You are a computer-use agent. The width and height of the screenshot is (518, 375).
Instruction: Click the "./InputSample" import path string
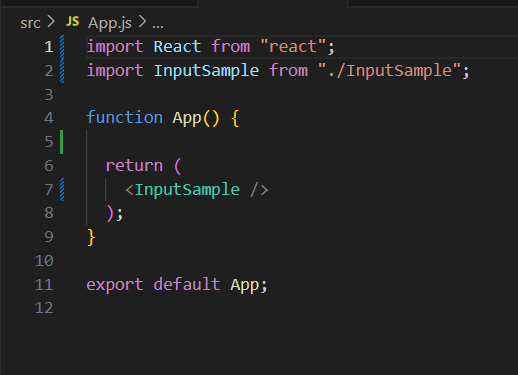tap(389, 71)
